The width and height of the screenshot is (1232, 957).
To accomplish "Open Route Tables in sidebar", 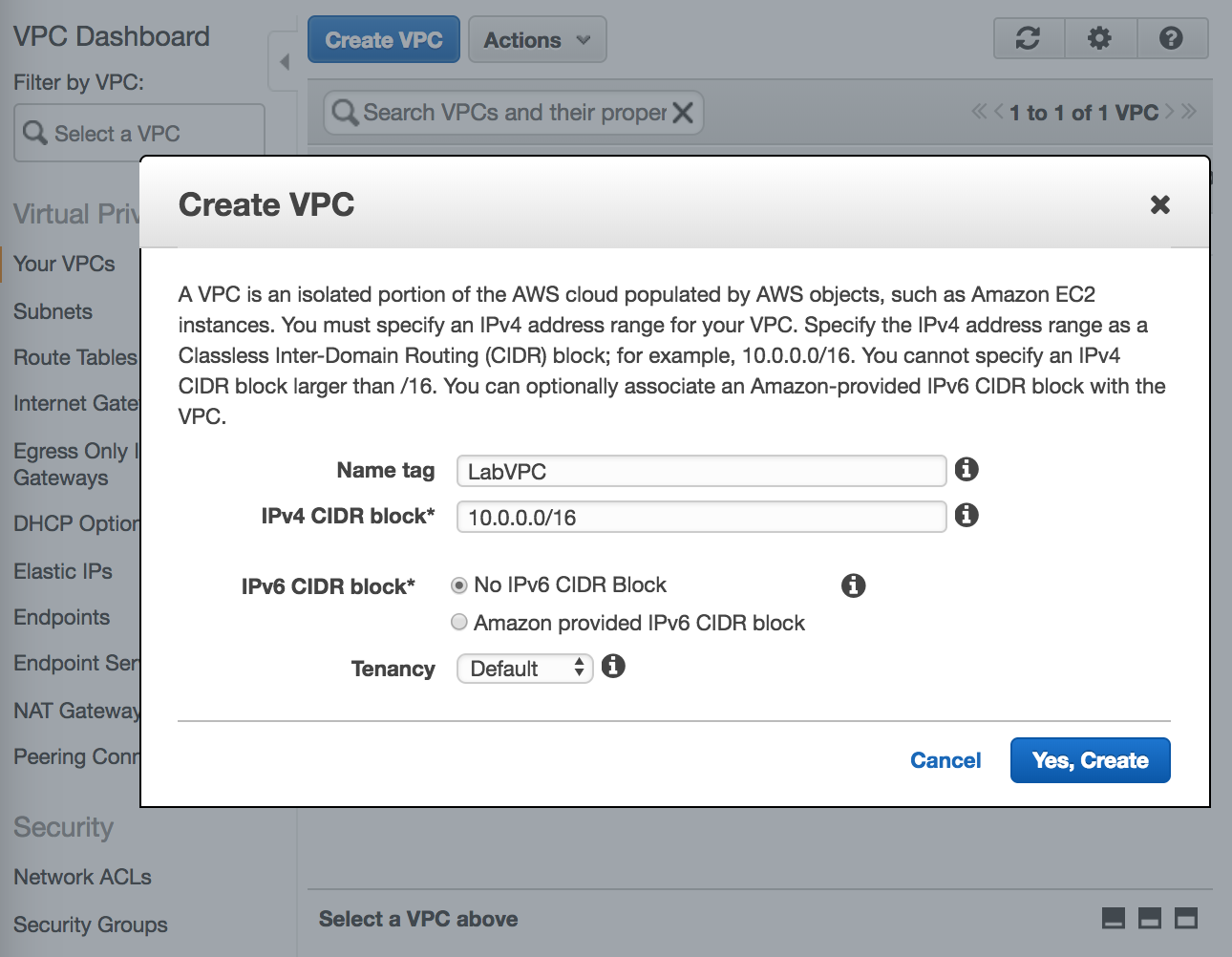I will (75, 357).
